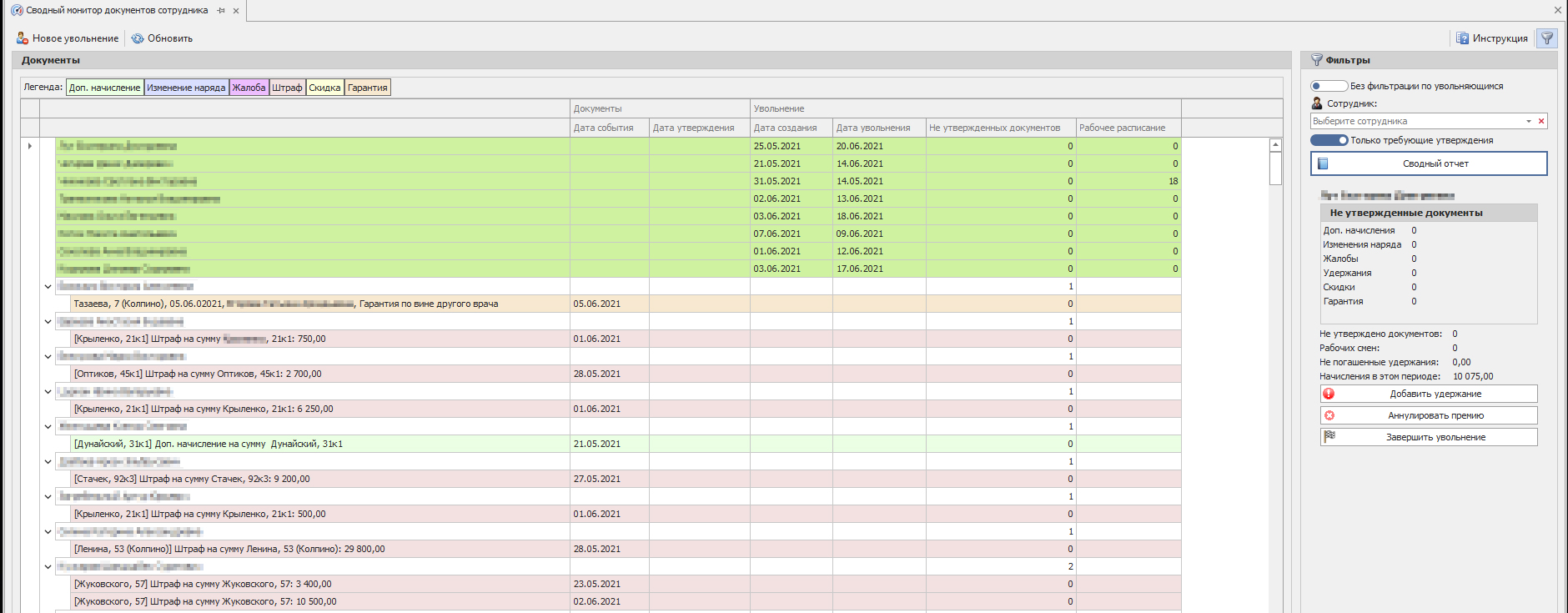Click the blue Изменение наряда legend swatch
This screenshot has height=613, width=1568.
pos(186,88)
